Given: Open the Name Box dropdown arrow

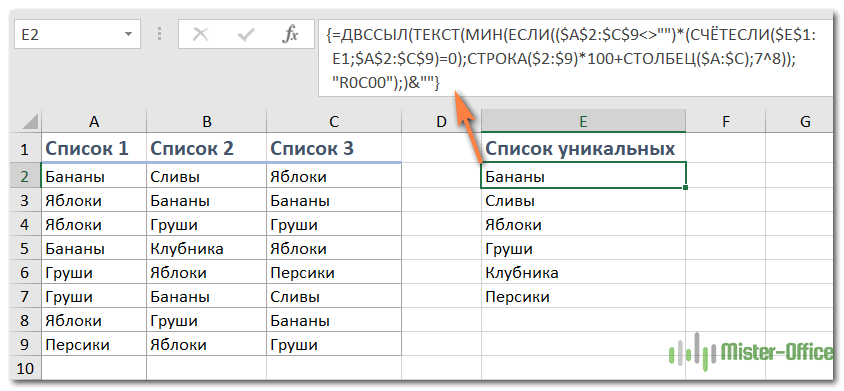Looking at the screenshot, I should [x=128, y=35].
